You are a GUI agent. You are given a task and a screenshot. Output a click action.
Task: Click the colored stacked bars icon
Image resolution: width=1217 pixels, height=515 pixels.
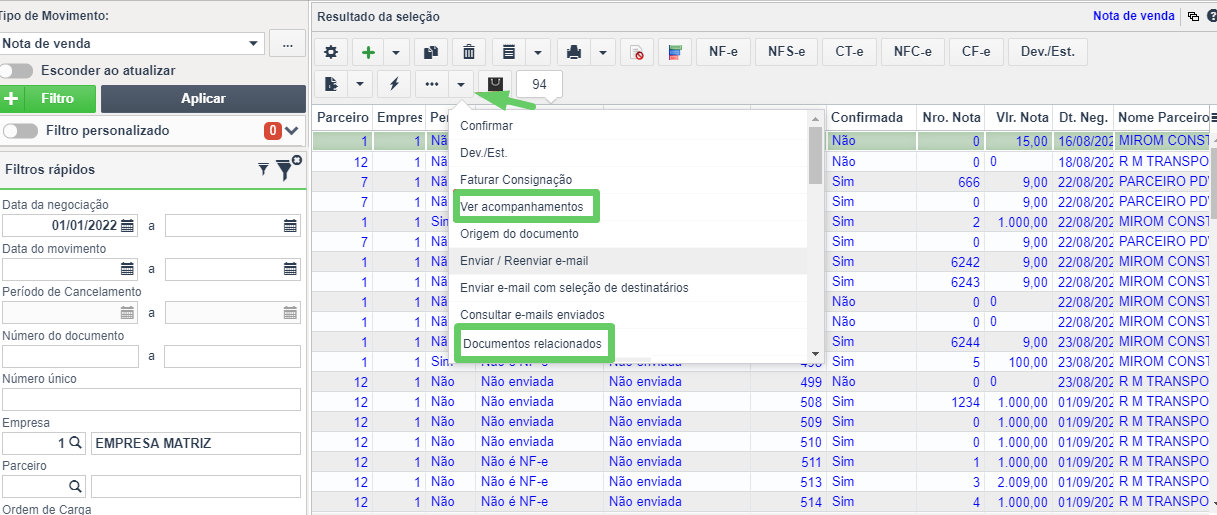675,52
